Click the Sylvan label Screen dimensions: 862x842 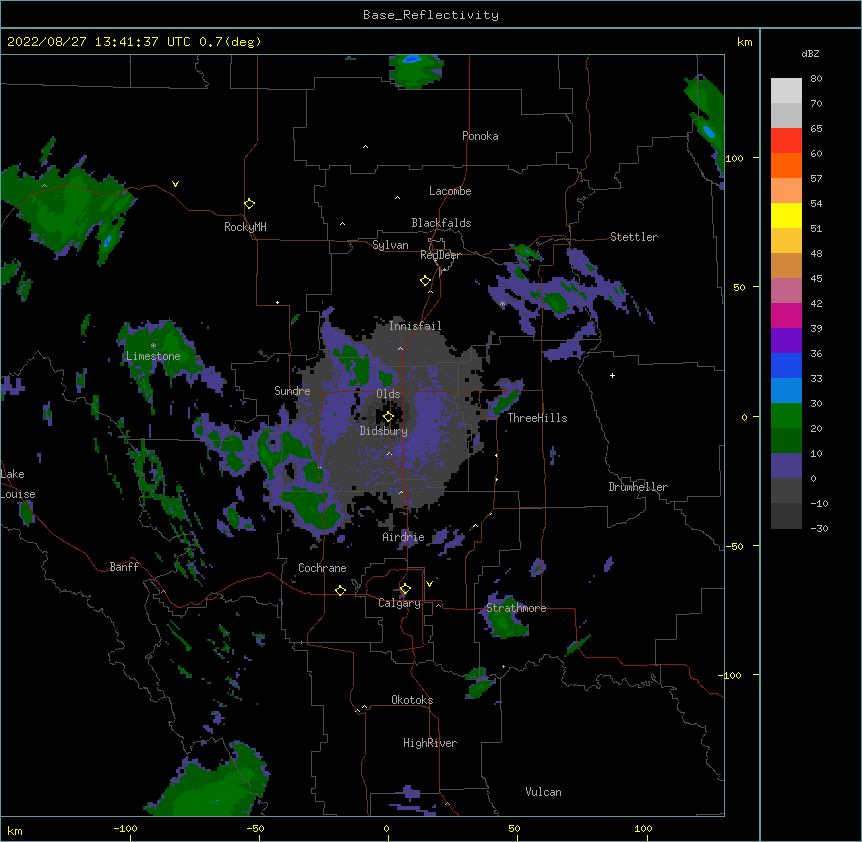(390, 245)
